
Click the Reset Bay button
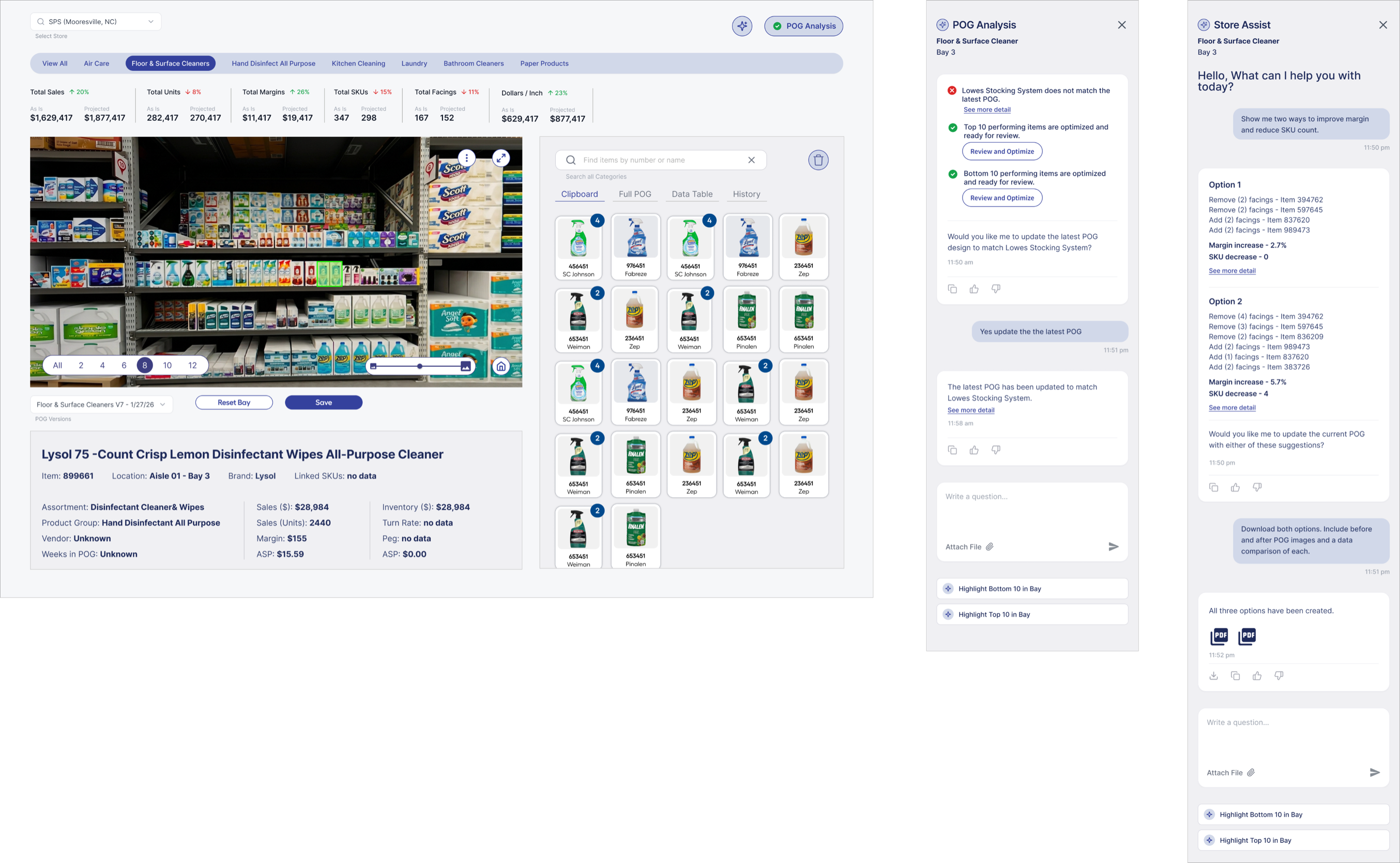(234, 403)
